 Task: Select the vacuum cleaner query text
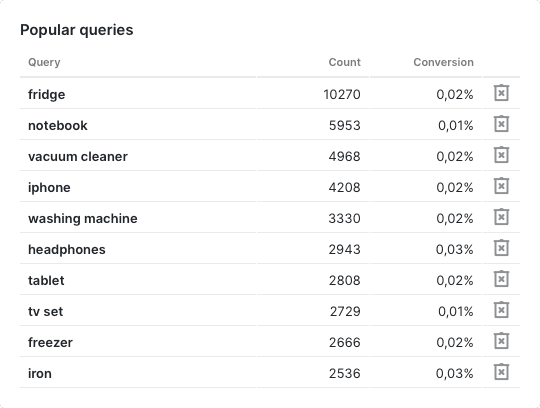click(78, 156)
